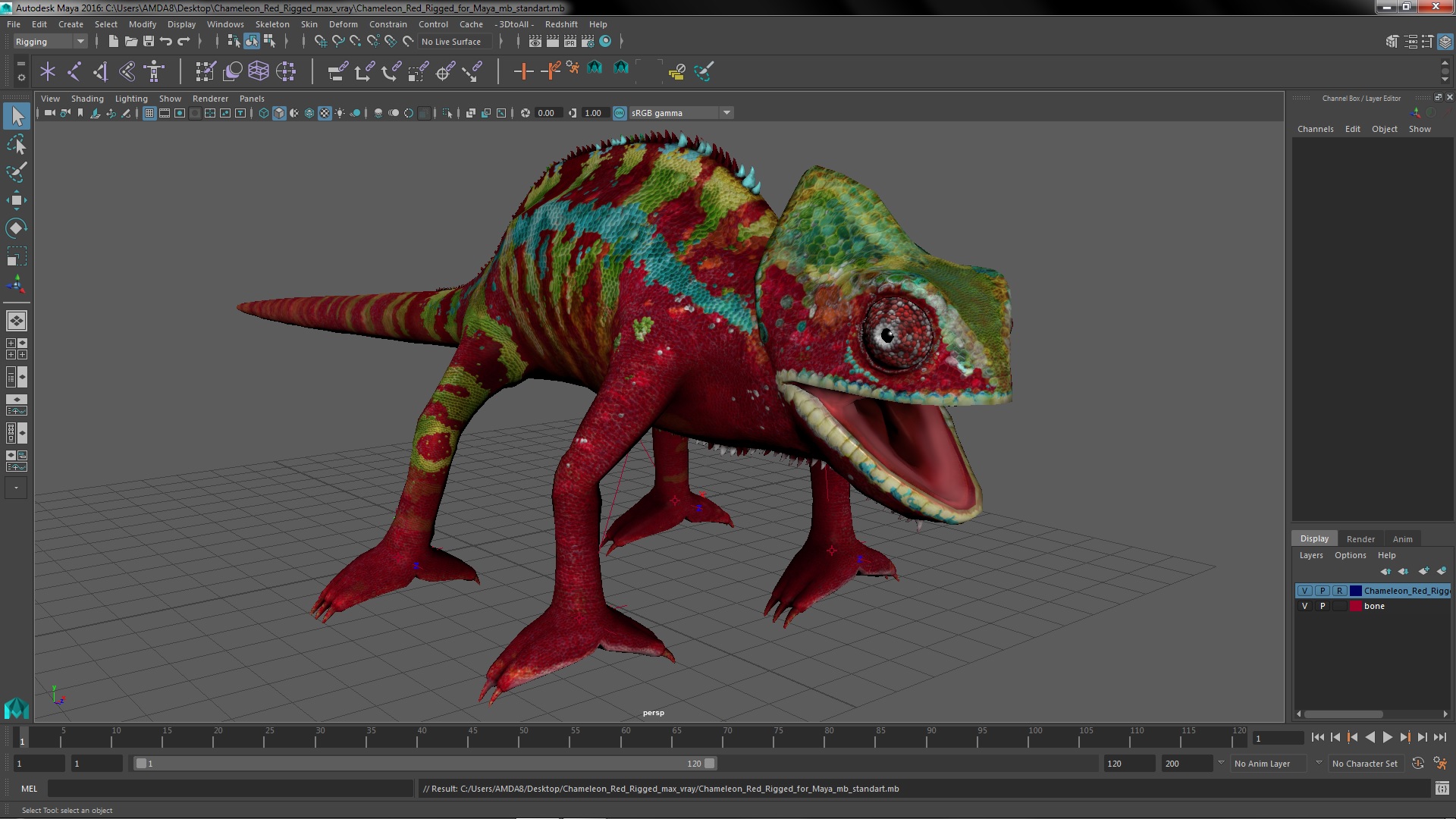The height and width of the screenshot is (819, 1456).
Task: Click the save scene icon
Action: pyautogui.click(x=149, y=41)
